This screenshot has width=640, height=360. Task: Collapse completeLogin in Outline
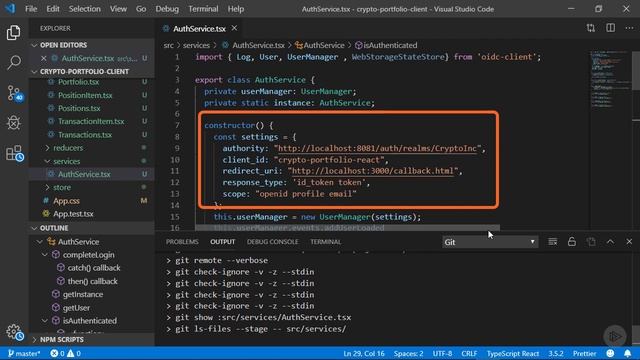[x=45, y=255]
